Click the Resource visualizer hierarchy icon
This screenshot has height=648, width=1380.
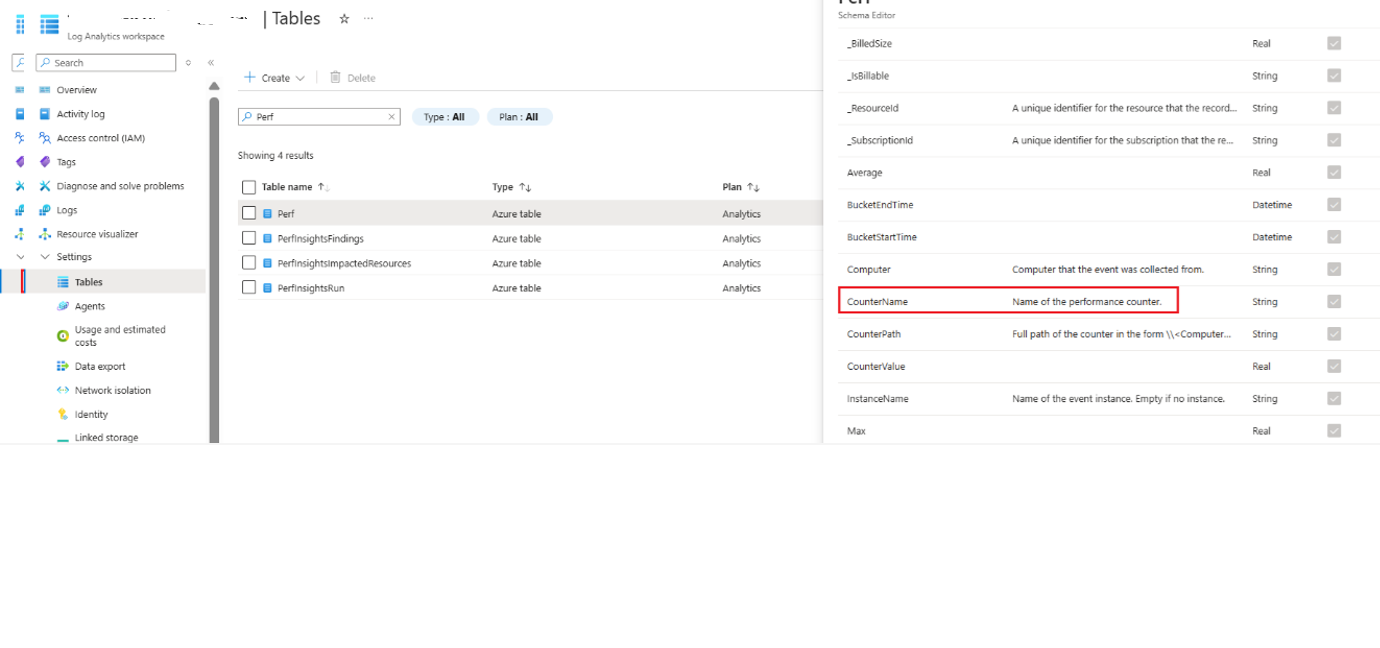pyautogui.click(x=45, y=234)
